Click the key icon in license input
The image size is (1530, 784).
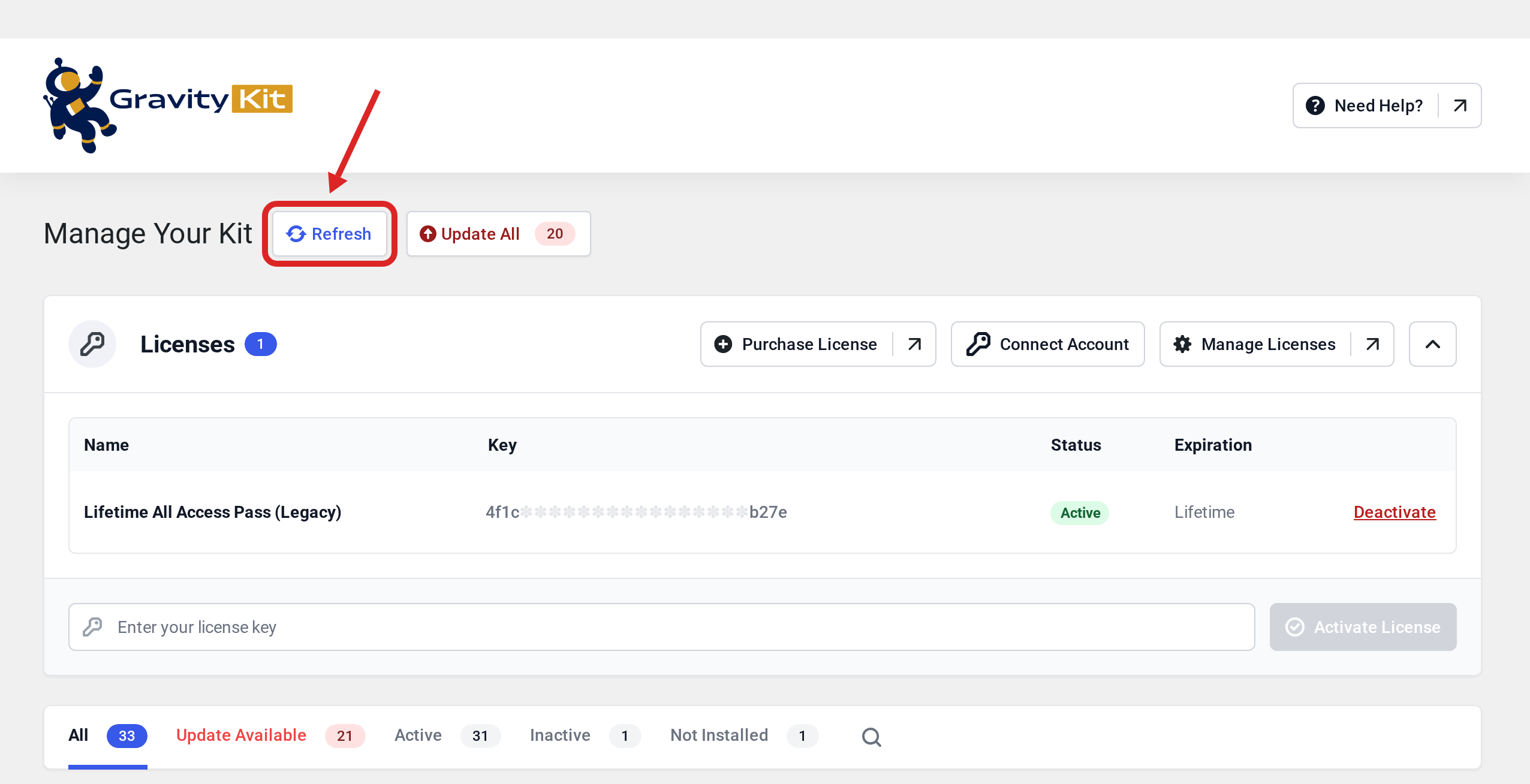coord(92,627)
